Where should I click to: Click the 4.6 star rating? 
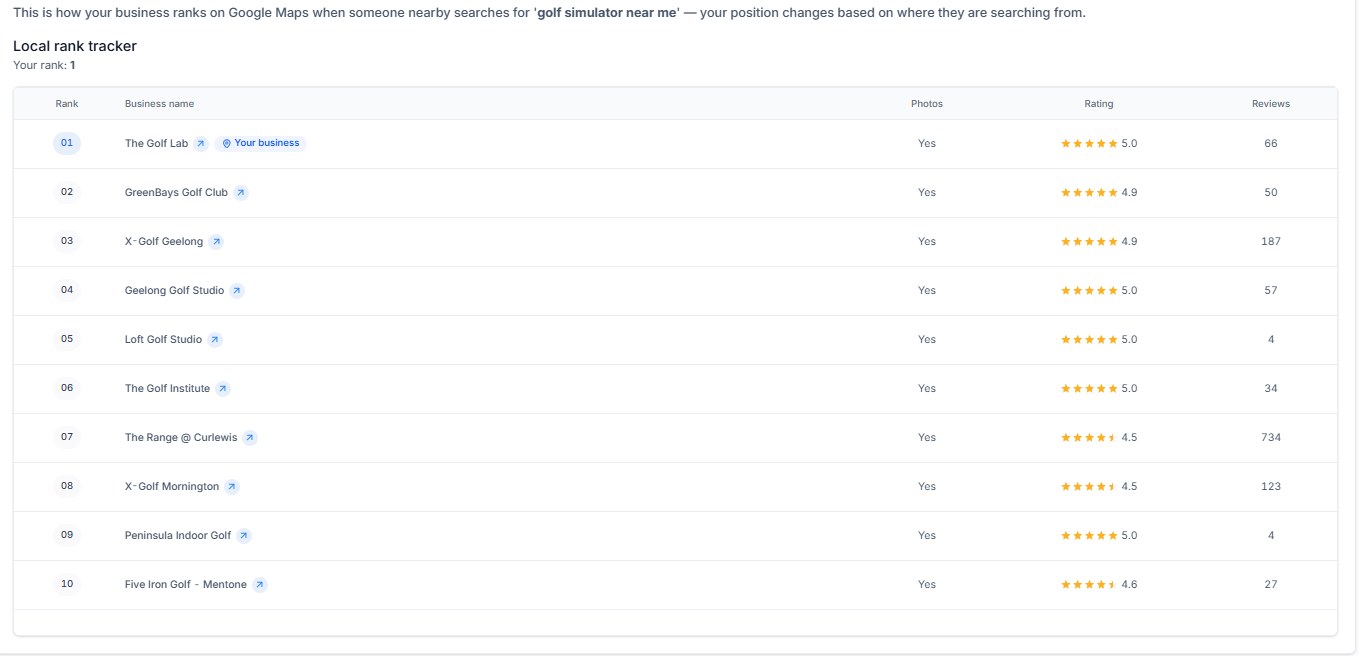point(1099,584)
